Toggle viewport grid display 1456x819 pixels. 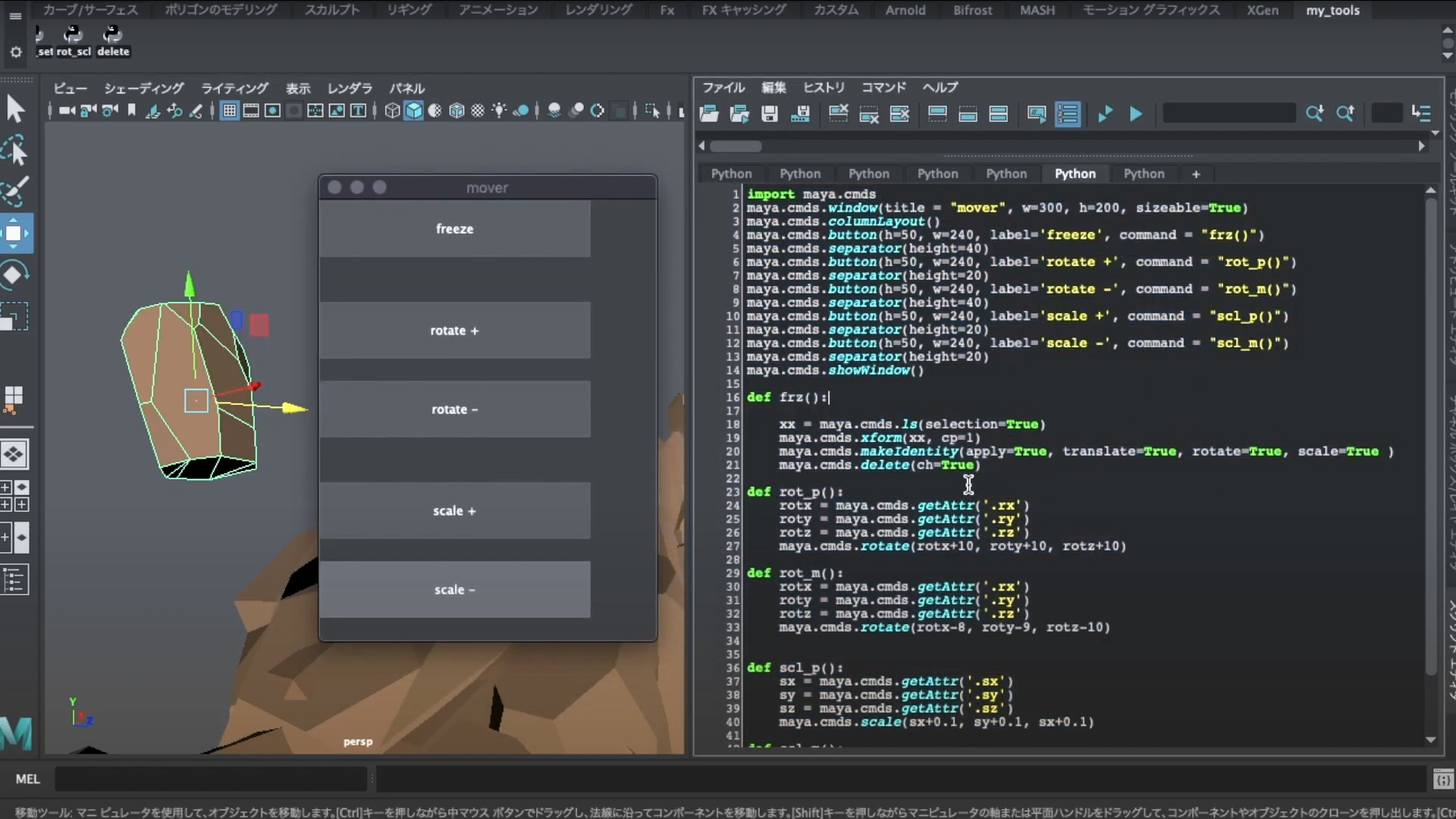[229, 111]
